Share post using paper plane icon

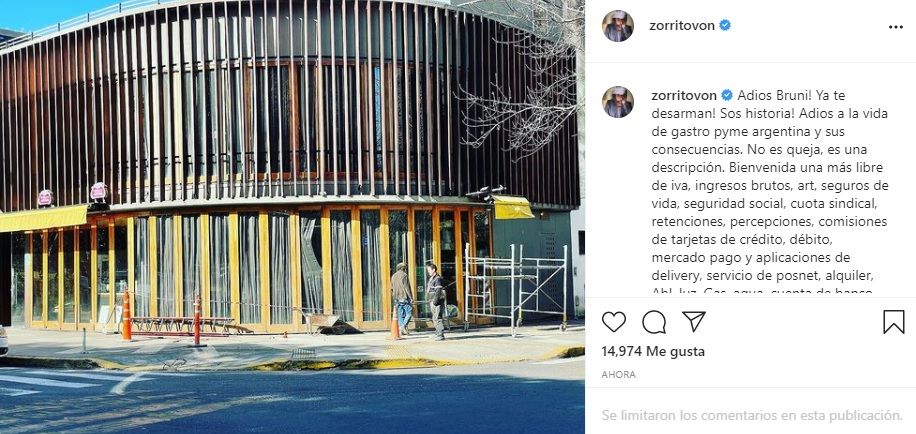pos(694,321)
